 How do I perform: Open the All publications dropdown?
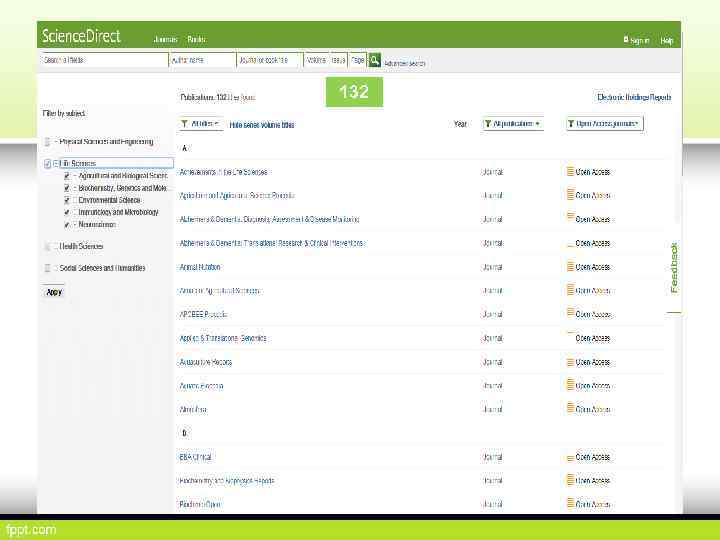(x=513, y=124)
